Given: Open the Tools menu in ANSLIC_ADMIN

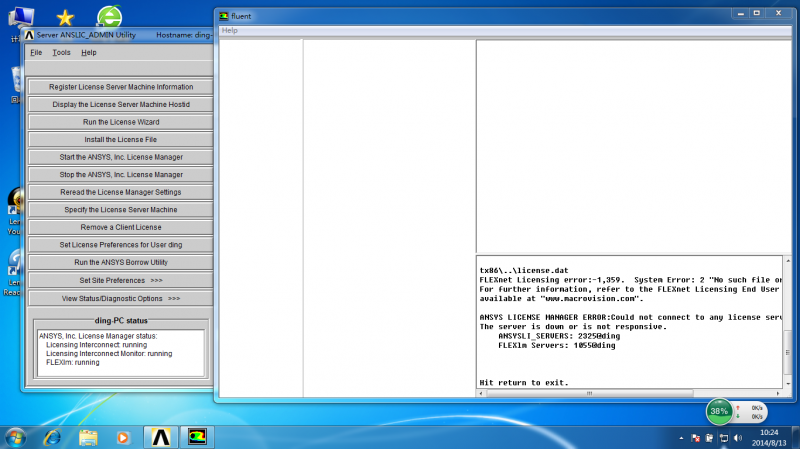Looking at the screenshot, I should tap(61, 53).
